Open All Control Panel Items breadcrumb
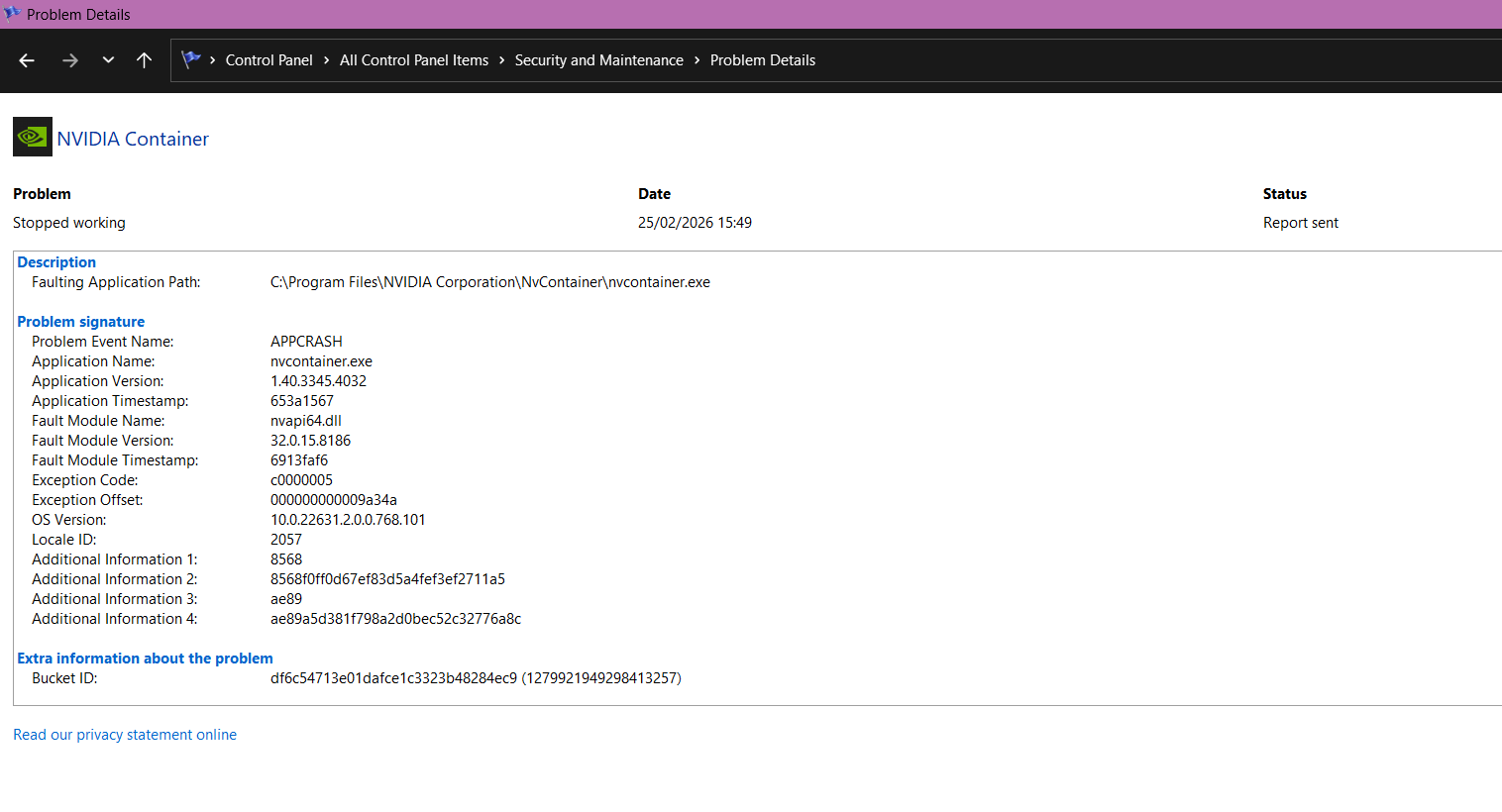The width and height of the screenshot is (1502, 812). (x=414, y=60)
